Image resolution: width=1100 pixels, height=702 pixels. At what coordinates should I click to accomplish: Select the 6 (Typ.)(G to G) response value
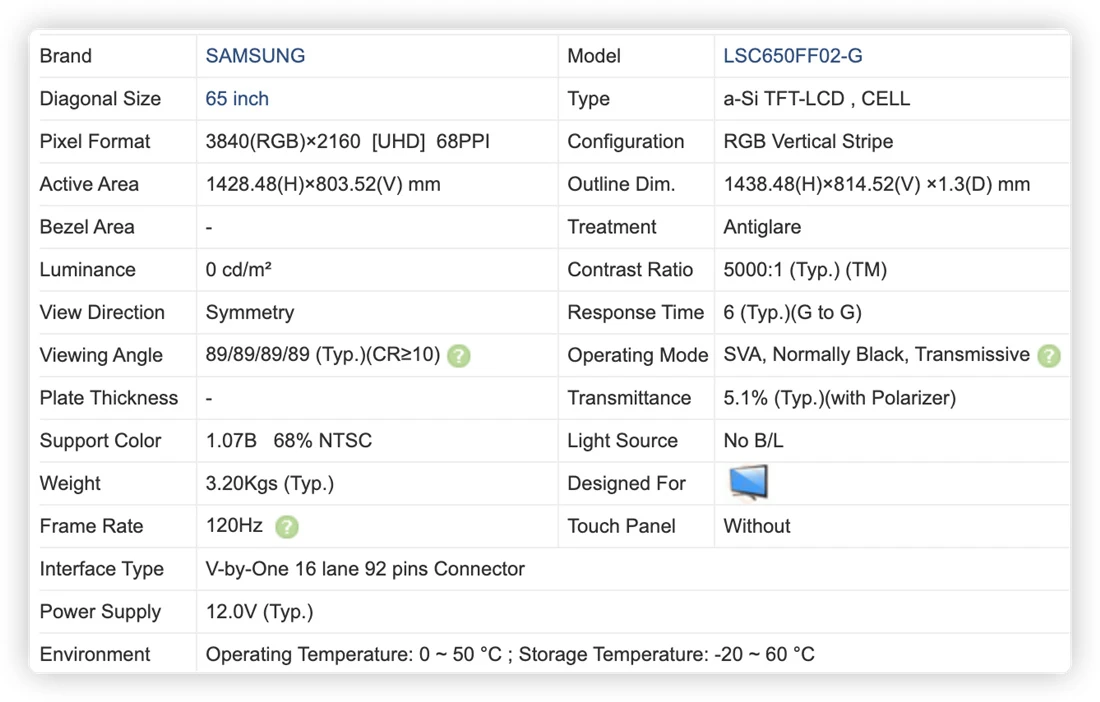[792, 313]
